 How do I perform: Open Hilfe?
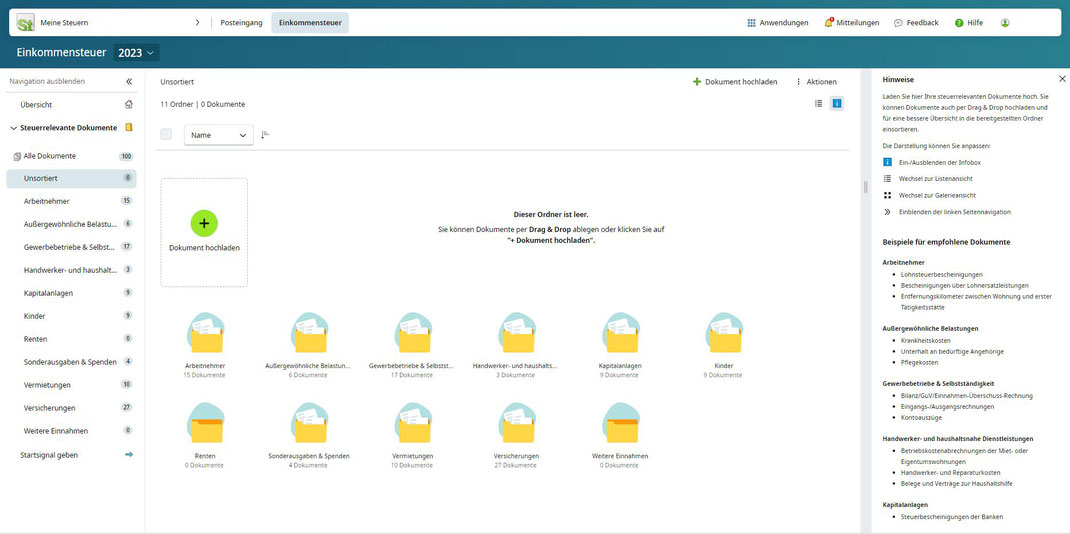pos(969,23)
